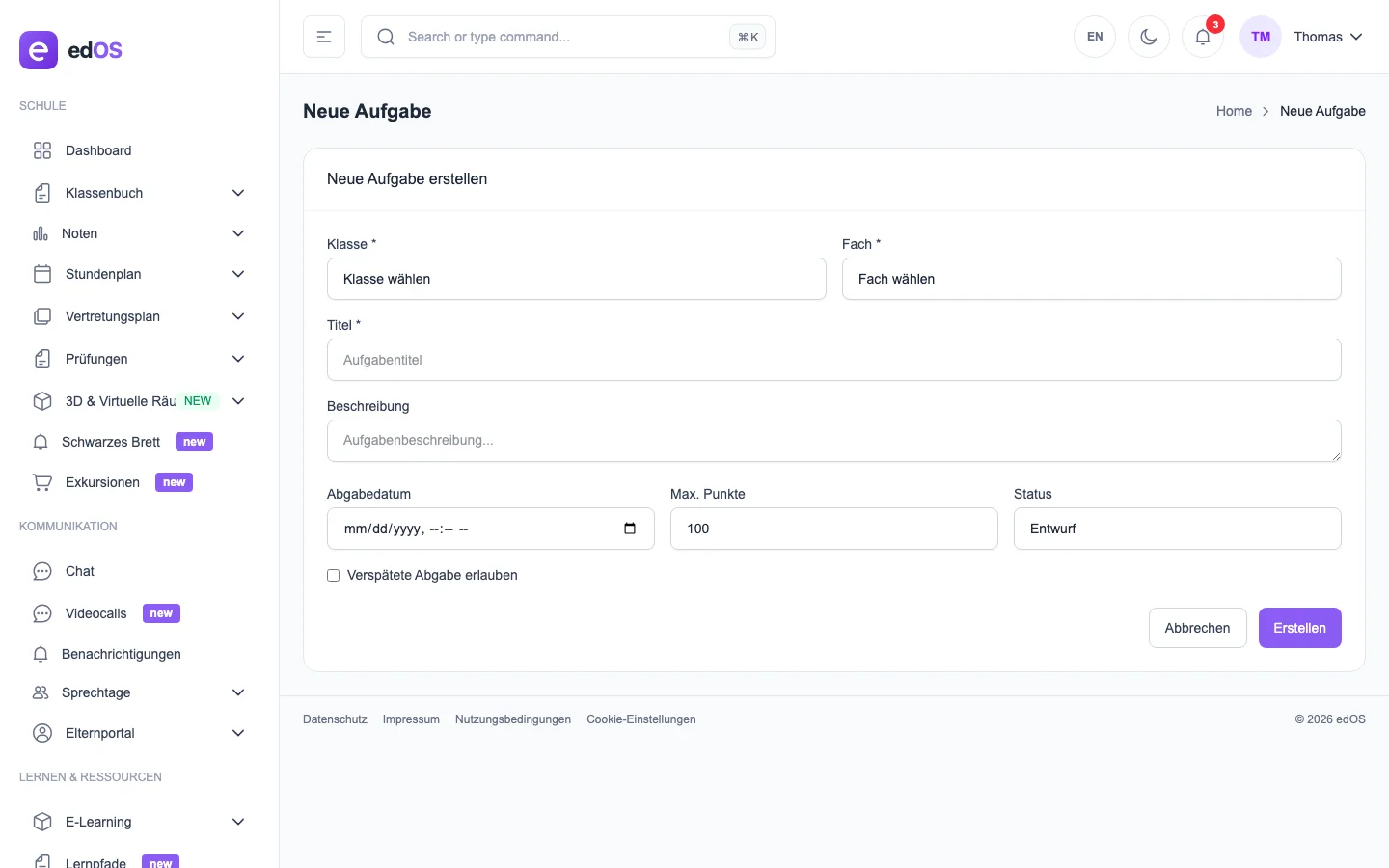
Task: Click the Abbrechen button
Action: click(x=1197, y=628)
